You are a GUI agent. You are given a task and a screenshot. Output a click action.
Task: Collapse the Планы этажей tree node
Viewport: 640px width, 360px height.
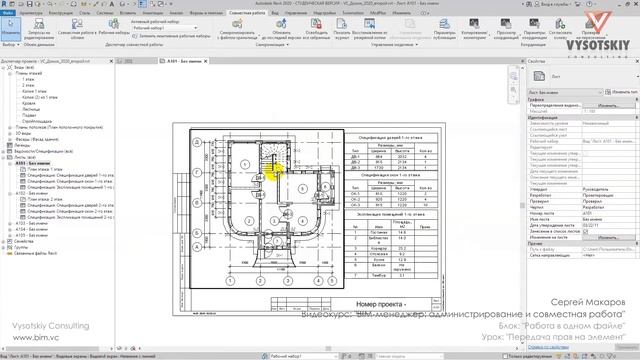coord(10,73)
